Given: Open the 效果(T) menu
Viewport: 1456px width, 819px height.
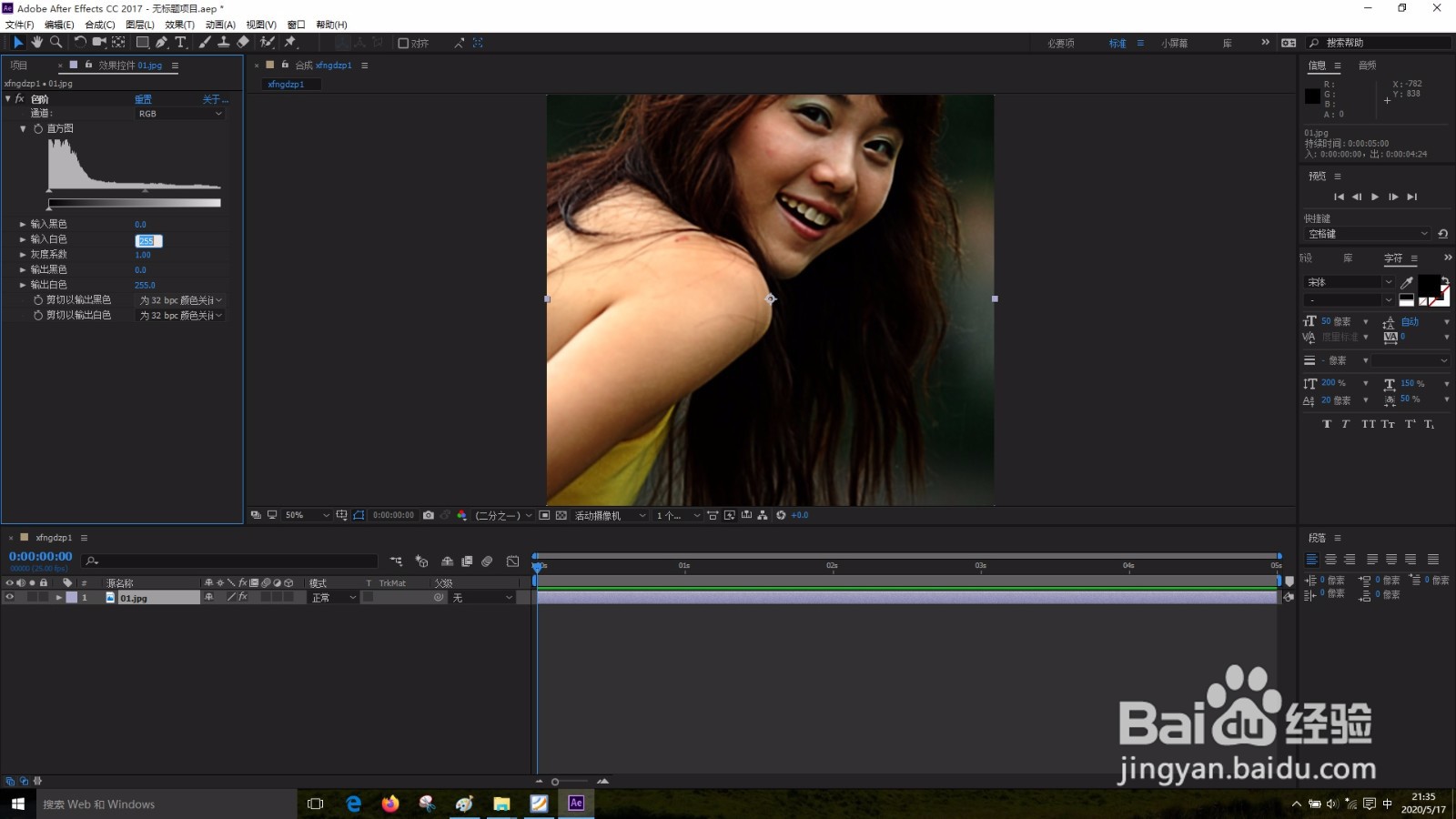Looking at the screenshot, I should pyautogui.click(x=179, y=25).
